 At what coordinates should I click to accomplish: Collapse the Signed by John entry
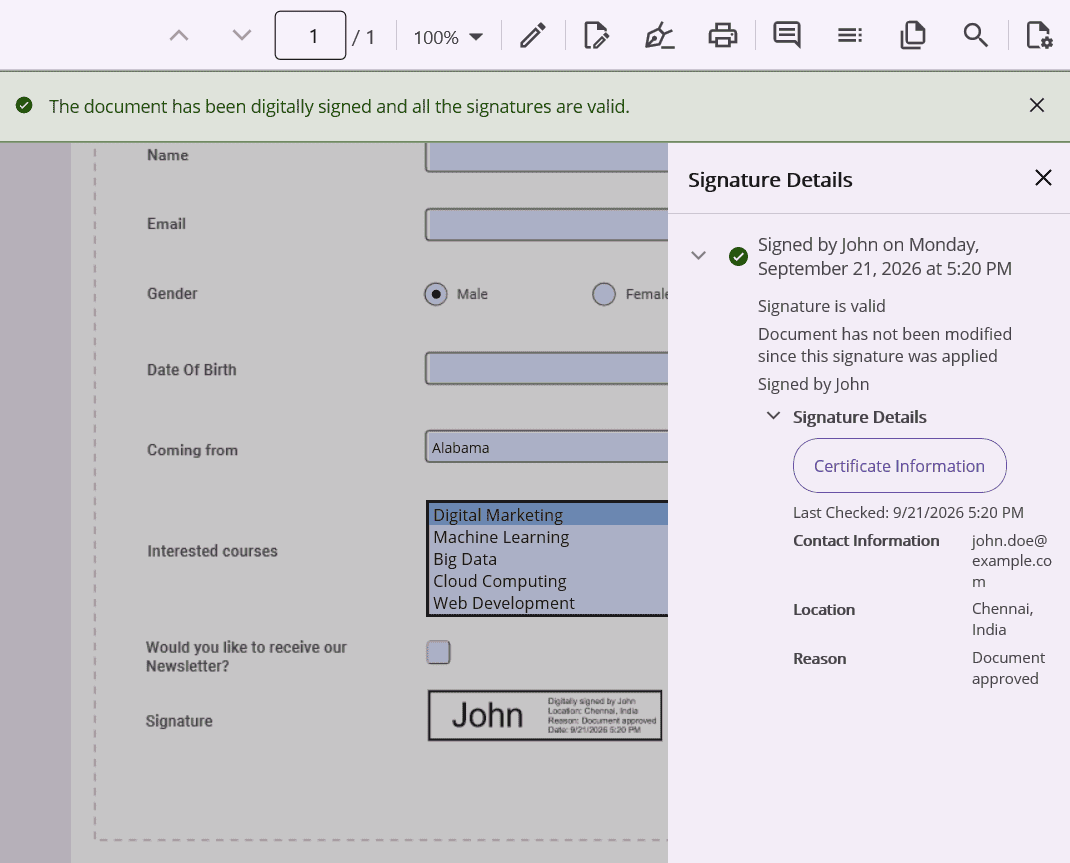point(698,256)
